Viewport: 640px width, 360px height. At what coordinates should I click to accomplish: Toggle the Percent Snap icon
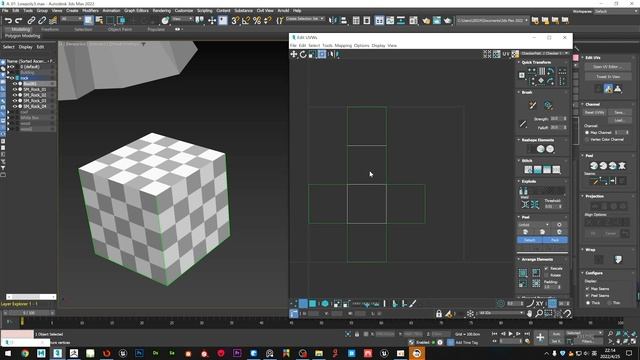(x=257, y=20)
